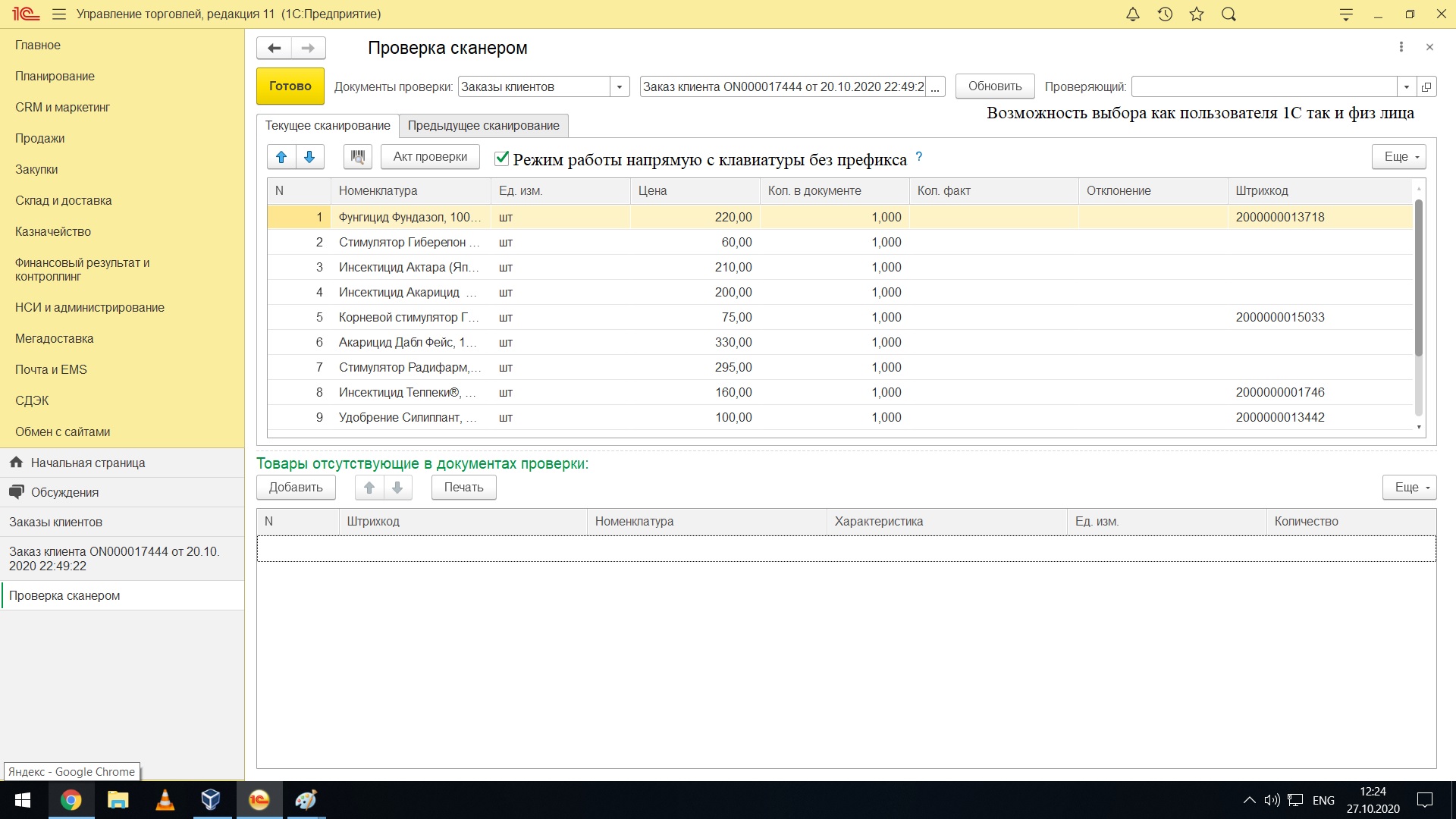Open help question mark next to mode checkbox
The height and width of the screenshot is (819, 1456).
click(x=918, y=156)
